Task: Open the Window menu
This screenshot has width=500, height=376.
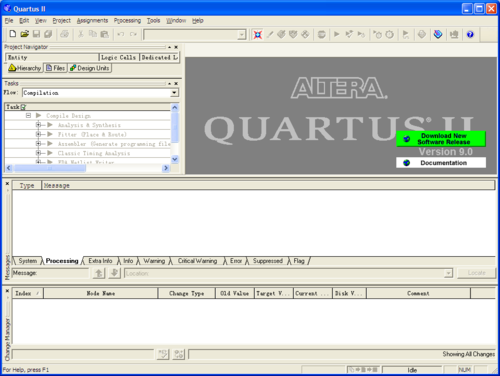Action: tap(176, 21)
